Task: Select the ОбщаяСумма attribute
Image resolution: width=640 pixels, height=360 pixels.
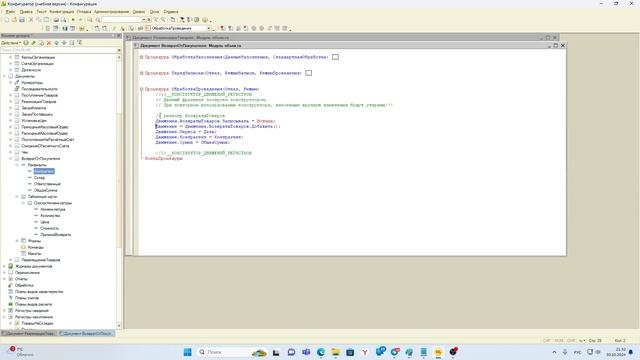Action: pyautogui.click(x=45, y=190)
